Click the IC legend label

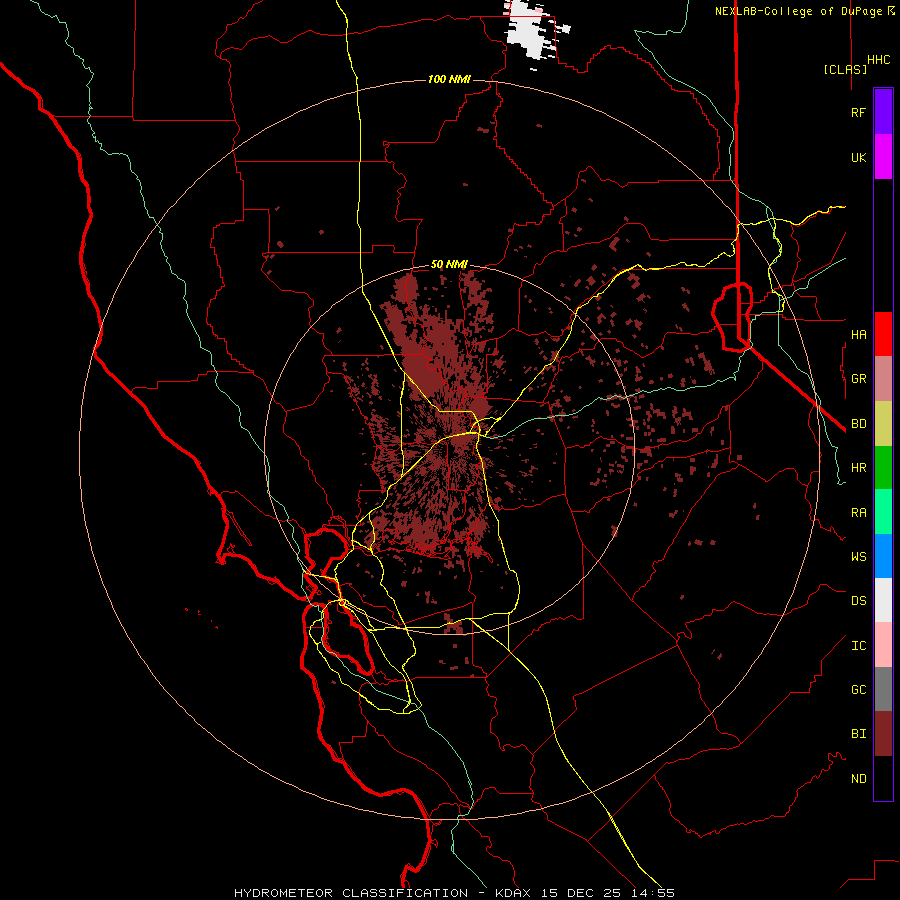coord(858,646)
